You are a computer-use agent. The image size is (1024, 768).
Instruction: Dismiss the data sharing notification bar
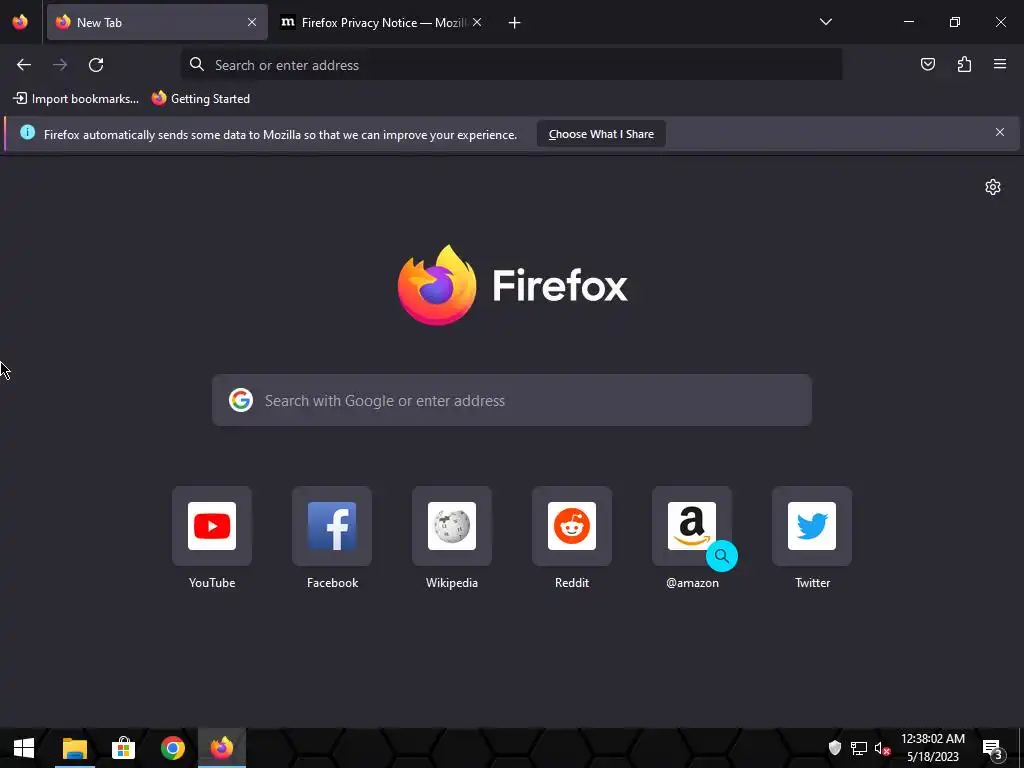(1000, 133)
